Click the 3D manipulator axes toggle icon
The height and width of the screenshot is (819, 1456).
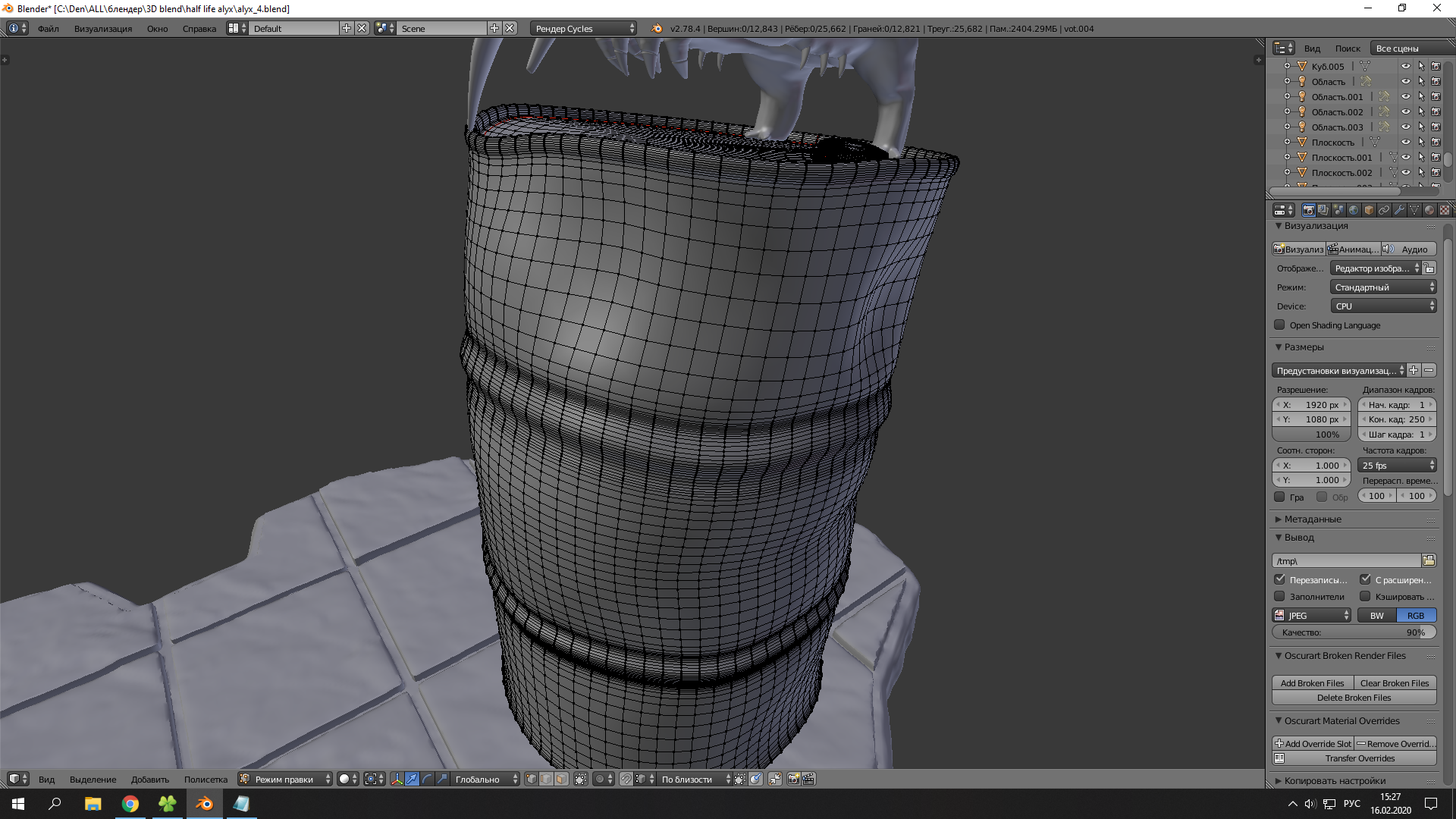(x=397, y=779)
